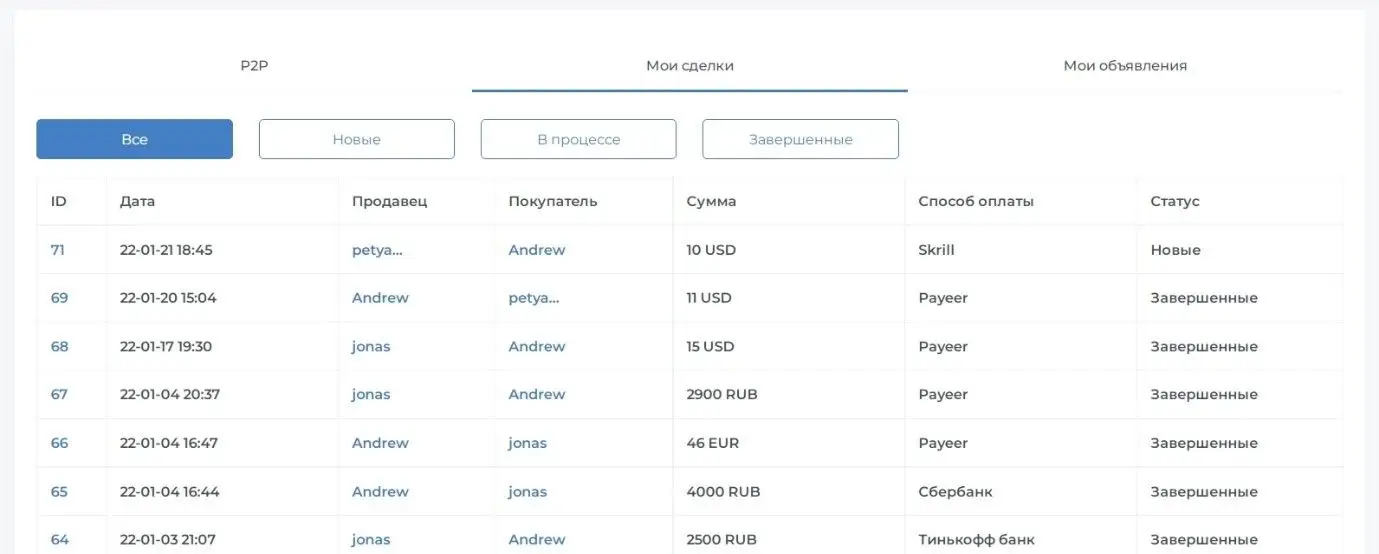The image size is (1379, 554).
Task: Filter deals with the Новые button
Action: pyautogui.click(x=356, y=140)
